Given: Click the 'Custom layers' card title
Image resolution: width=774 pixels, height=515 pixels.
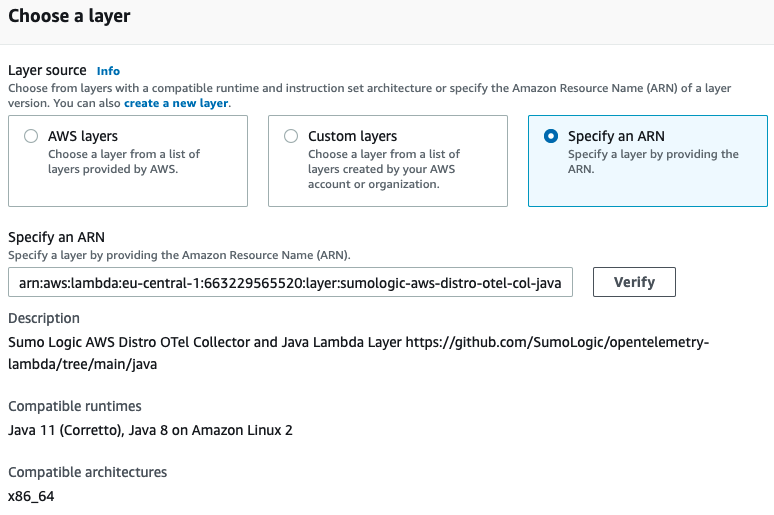Looking at the screenshot, I should pos(352,136).
